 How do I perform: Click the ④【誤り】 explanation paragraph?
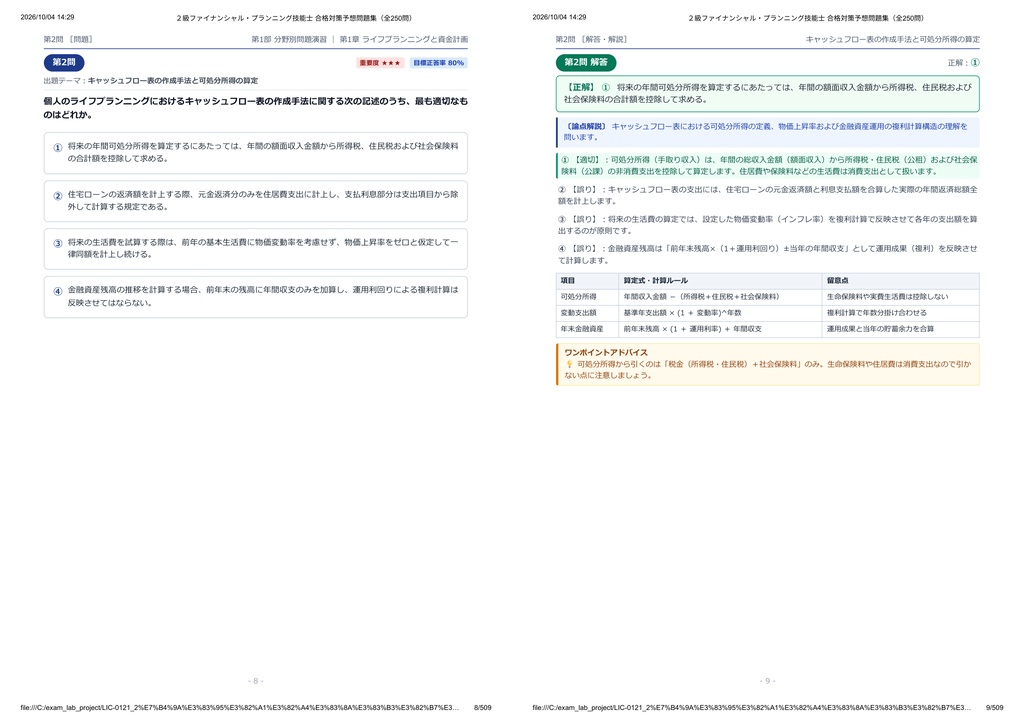(767, 255)
